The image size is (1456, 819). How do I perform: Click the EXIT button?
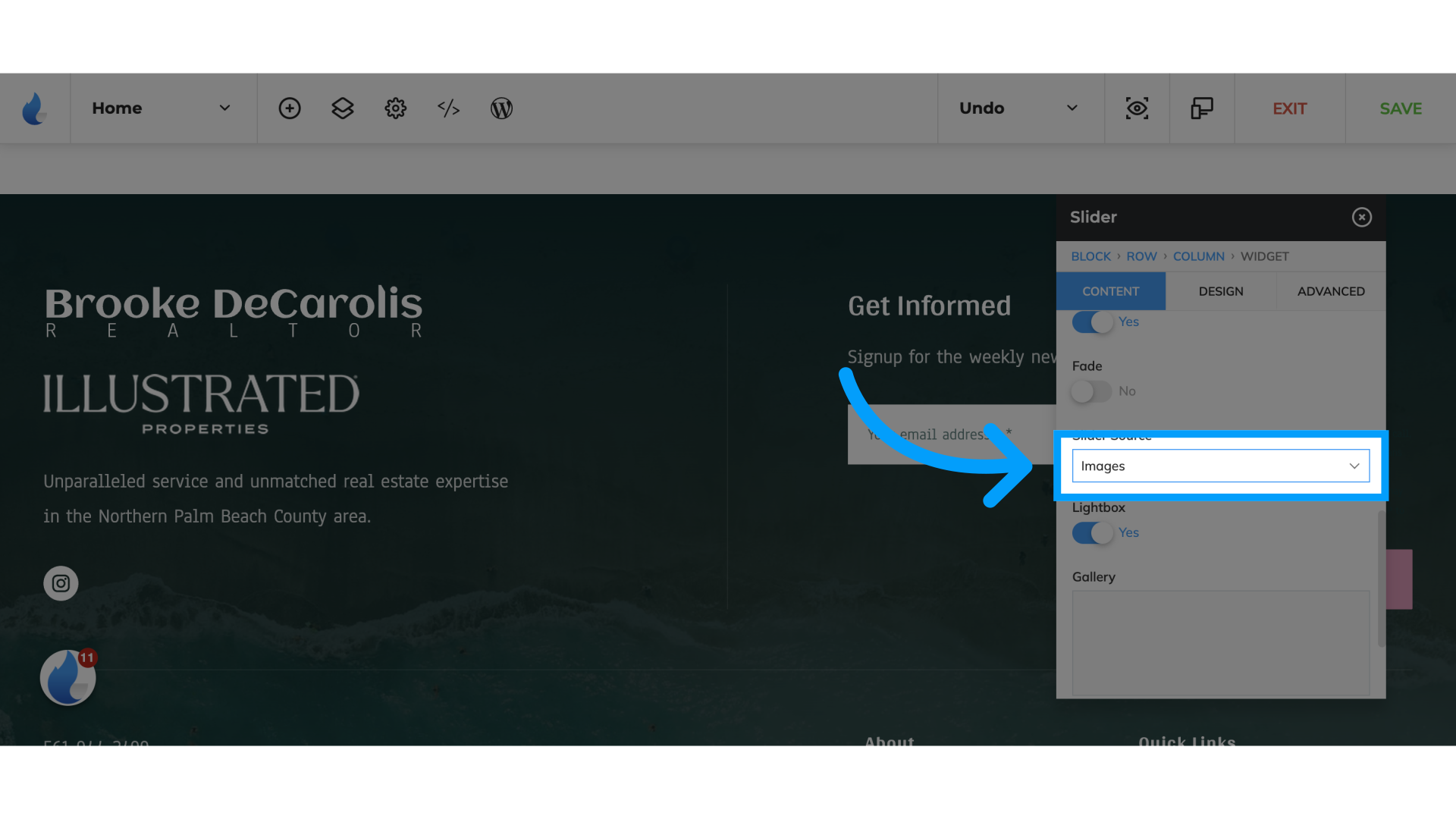[1289, 108]
